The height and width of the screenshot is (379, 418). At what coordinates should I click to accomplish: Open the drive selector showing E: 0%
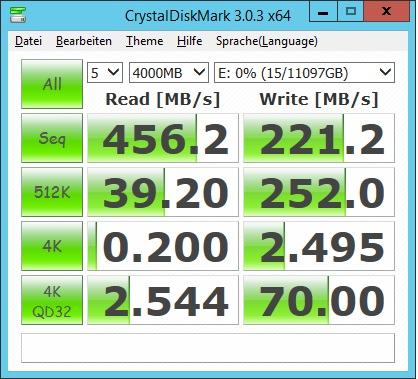pyautogui.click(x=304, y=72)
